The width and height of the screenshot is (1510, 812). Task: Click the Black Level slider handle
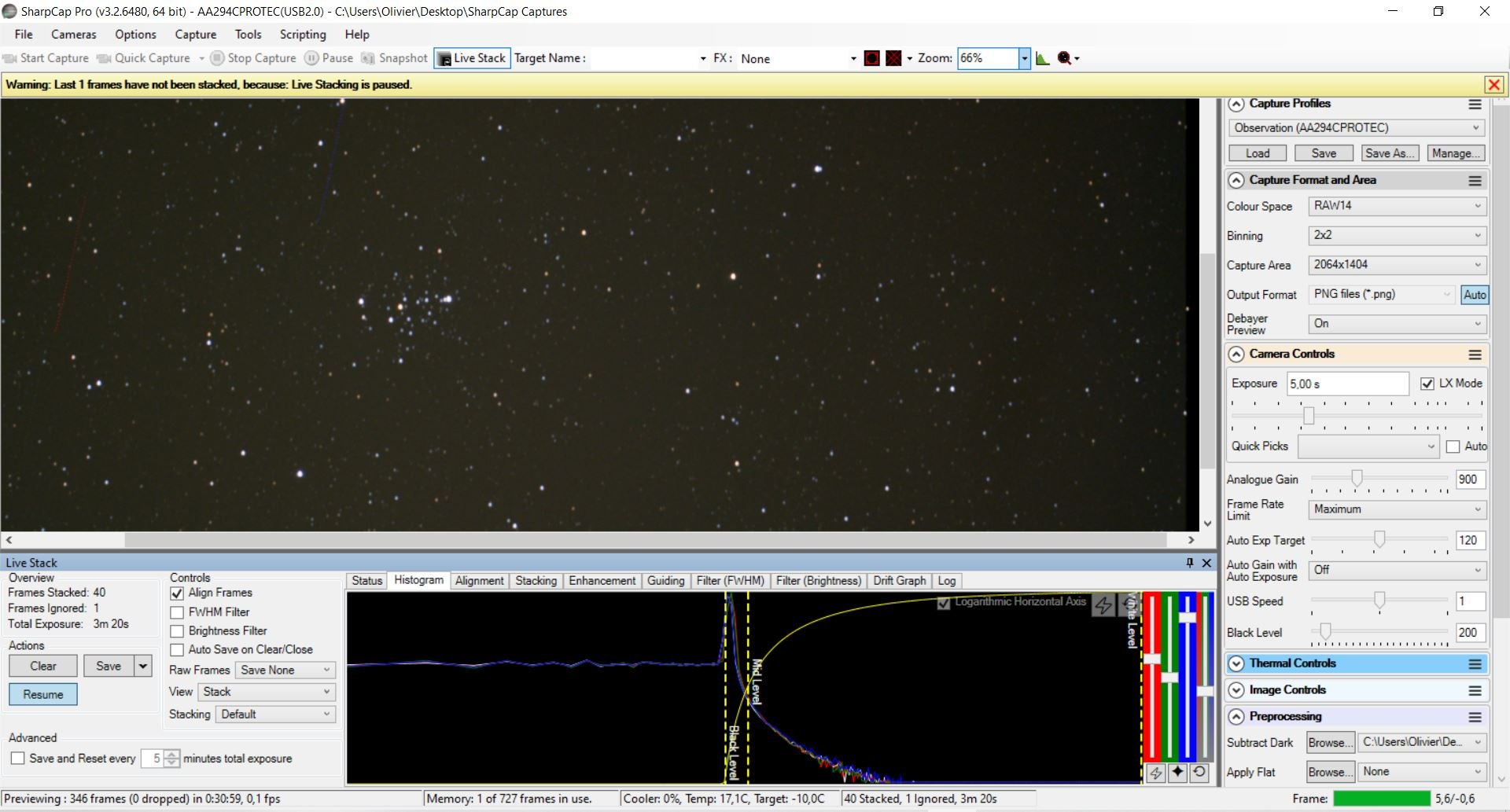click(1325, 631)
